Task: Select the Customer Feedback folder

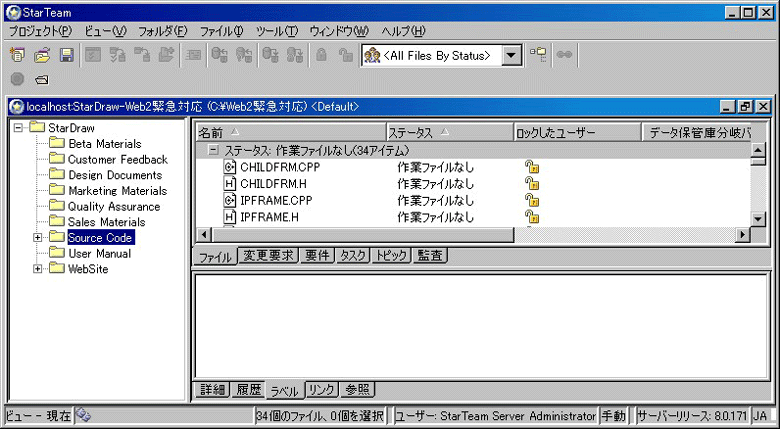Action: tap(118, 160)
